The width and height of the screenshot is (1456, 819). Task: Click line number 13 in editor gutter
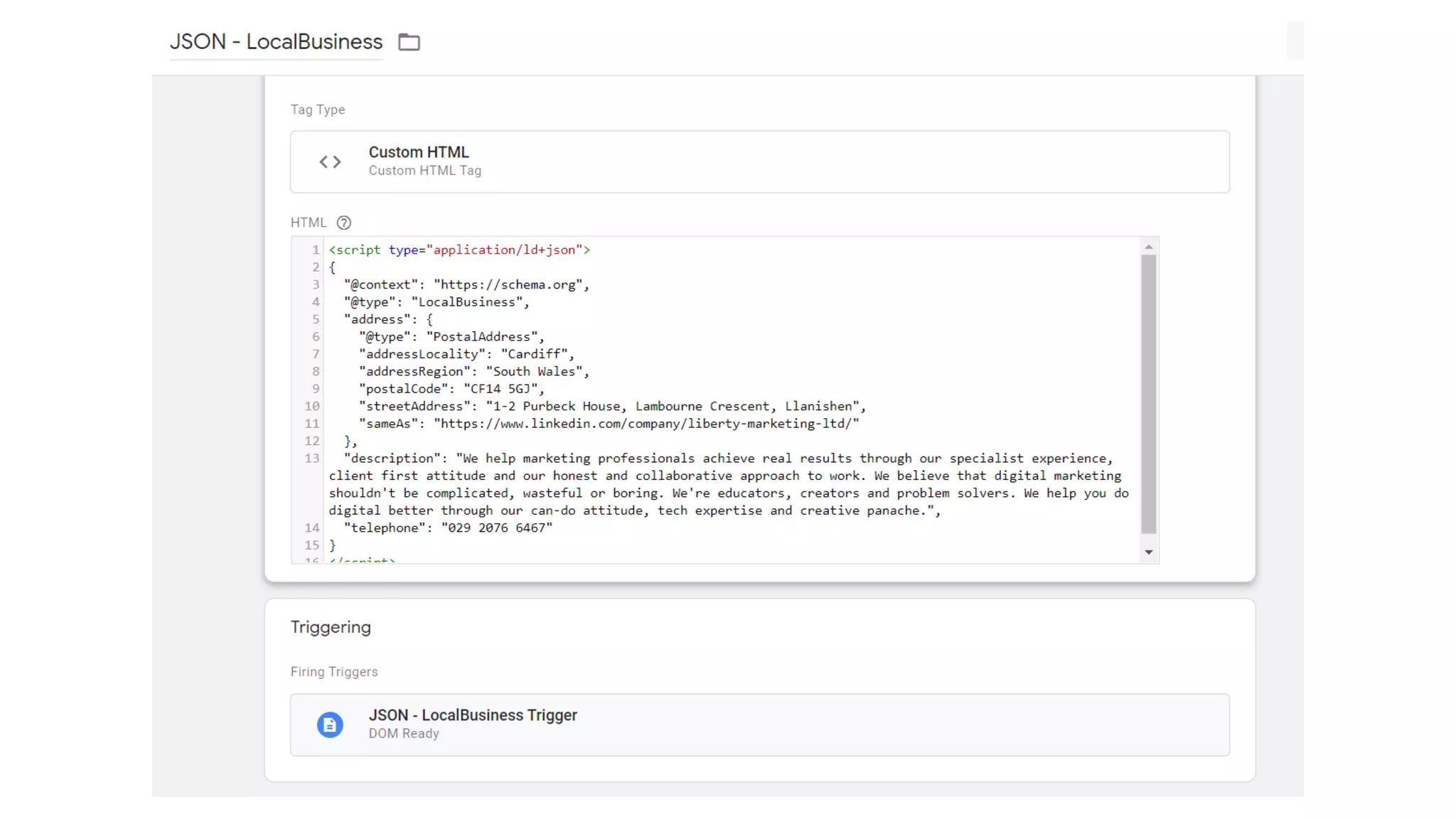312,459
